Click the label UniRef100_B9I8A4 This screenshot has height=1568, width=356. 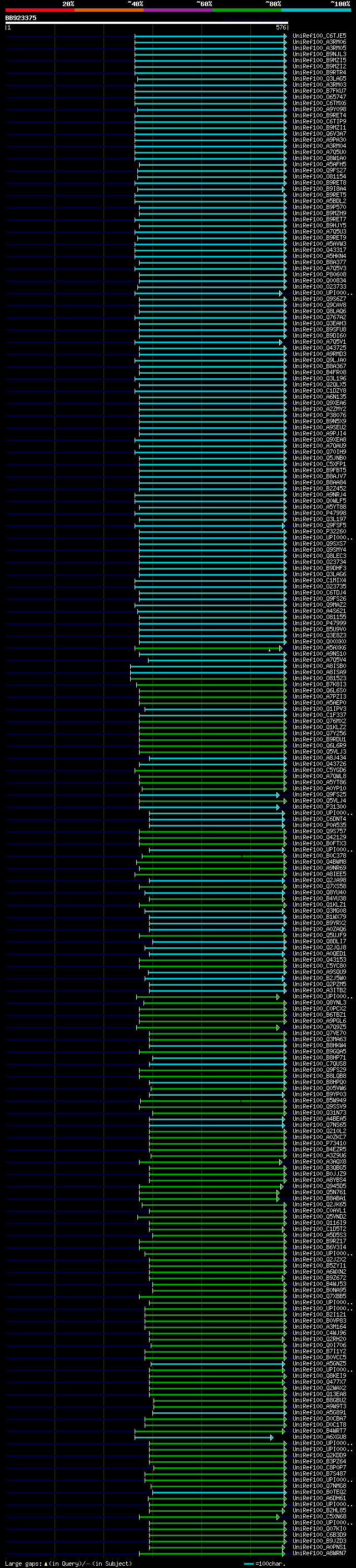[x=319, y=189]
